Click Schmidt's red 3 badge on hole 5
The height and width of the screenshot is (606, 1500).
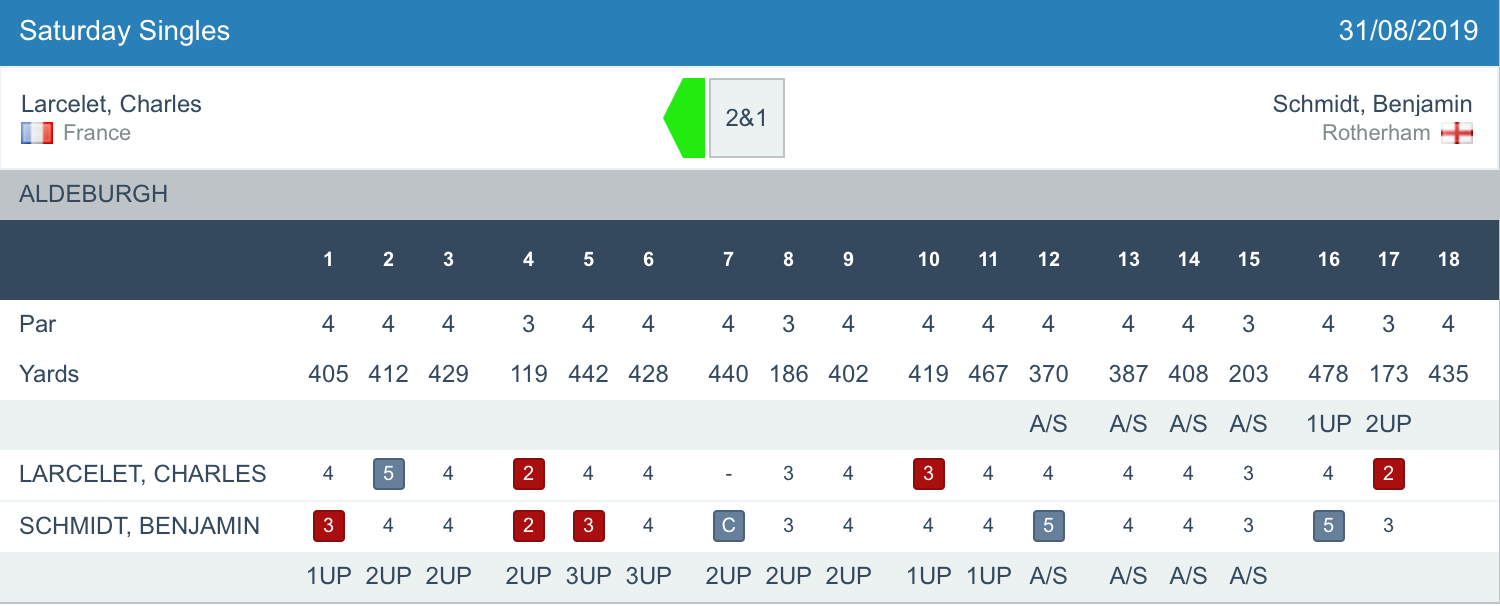[x=588, y=526]
